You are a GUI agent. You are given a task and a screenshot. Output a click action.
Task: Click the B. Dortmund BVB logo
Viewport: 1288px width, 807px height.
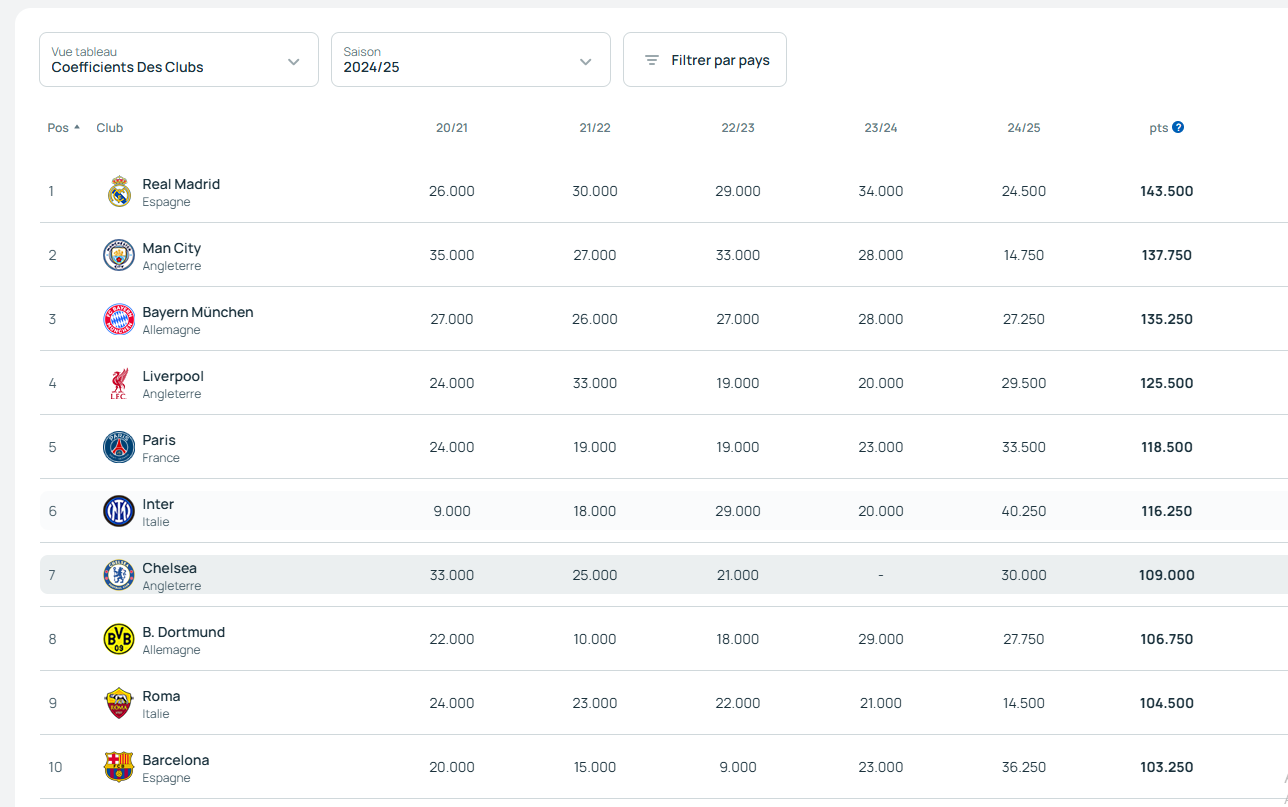click(x=119, y=639)
